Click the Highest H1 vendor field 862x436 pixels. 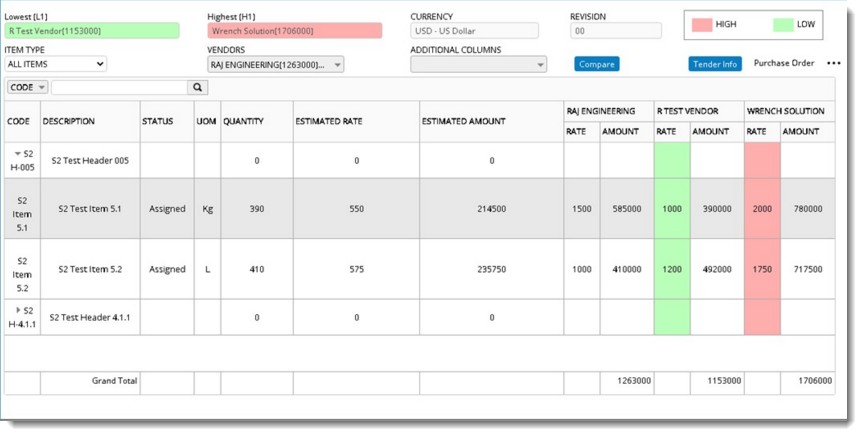point(294,31)
